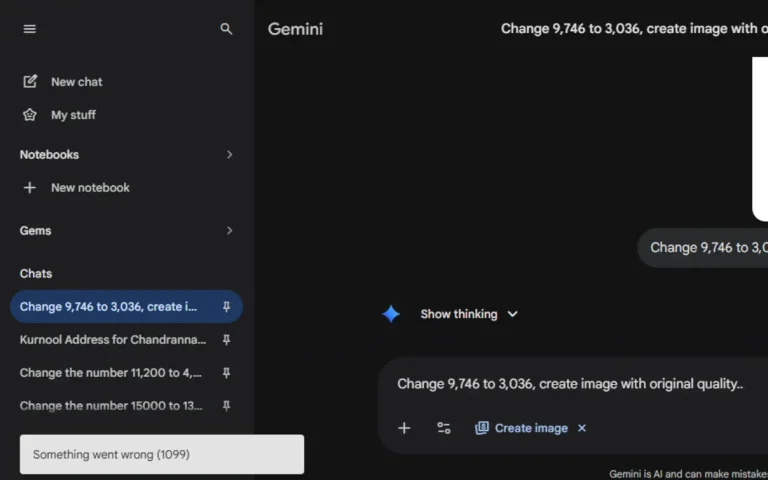Open the 'Change the number 11,200 to 4,...' chat
Viewport: 768px width, 480px height.
pyautogui.click(x=111, y=373)
